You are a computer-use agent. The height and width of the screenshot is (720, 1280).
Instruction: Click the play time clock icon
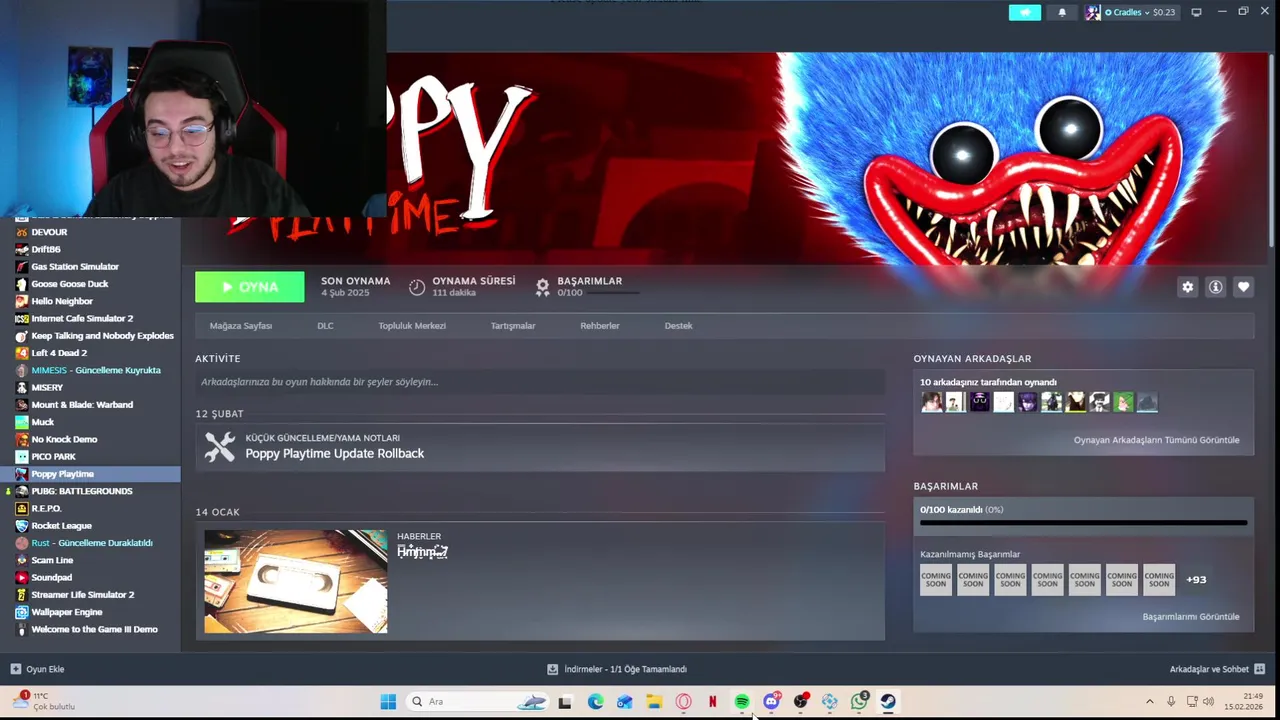[417, 287]
